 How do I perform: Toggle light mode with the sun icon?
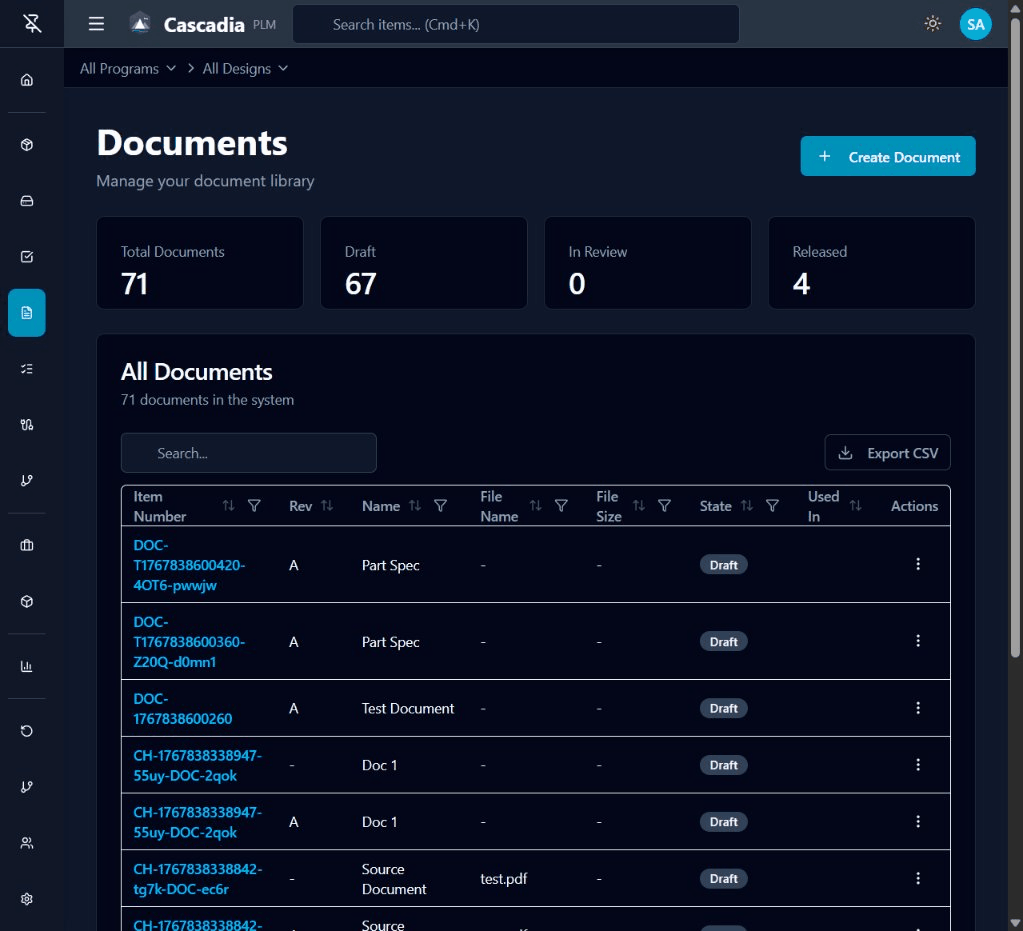(x=932, y=23)
